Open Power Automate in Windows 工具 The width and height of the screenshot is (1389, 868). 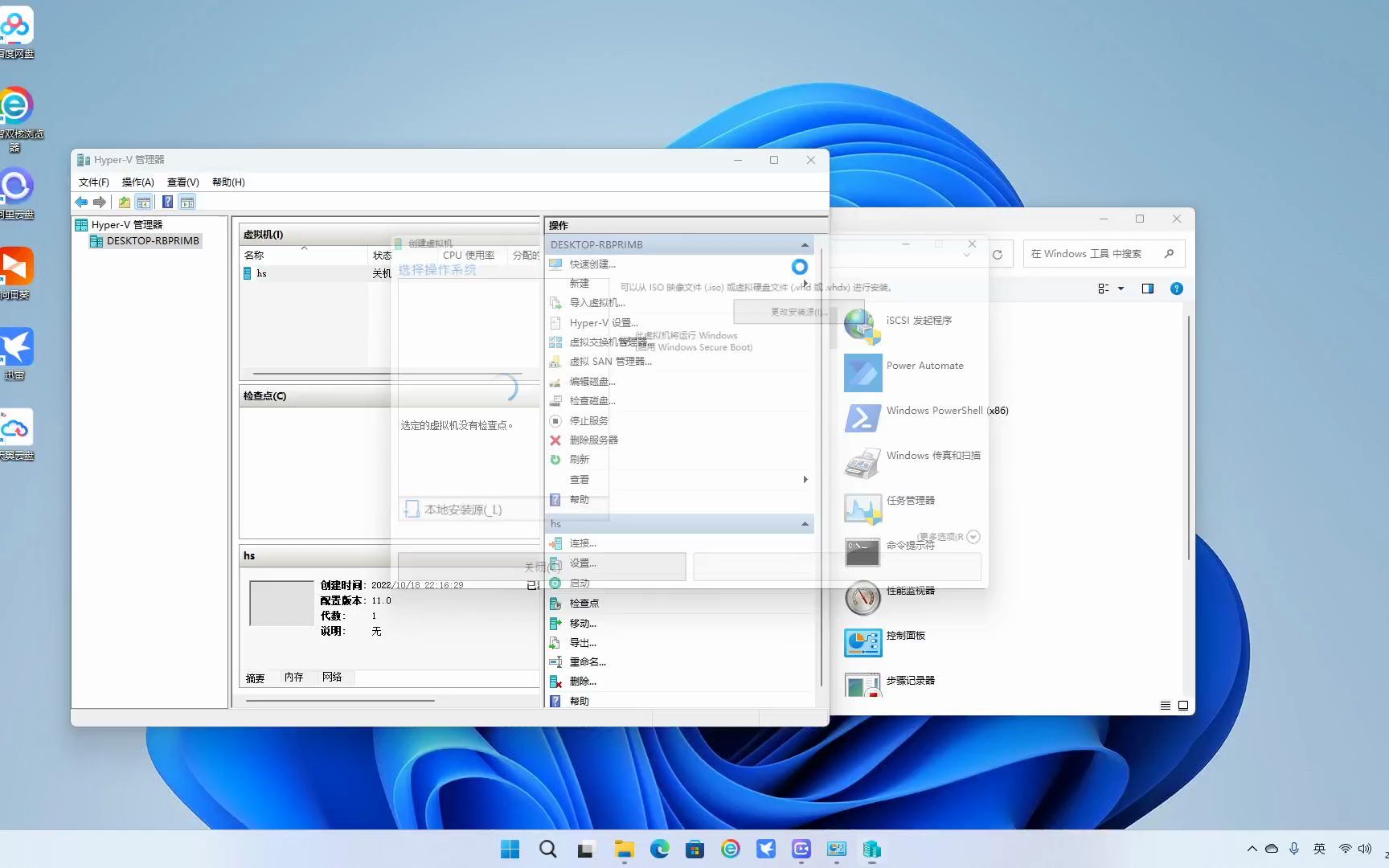tap(904, 372)
